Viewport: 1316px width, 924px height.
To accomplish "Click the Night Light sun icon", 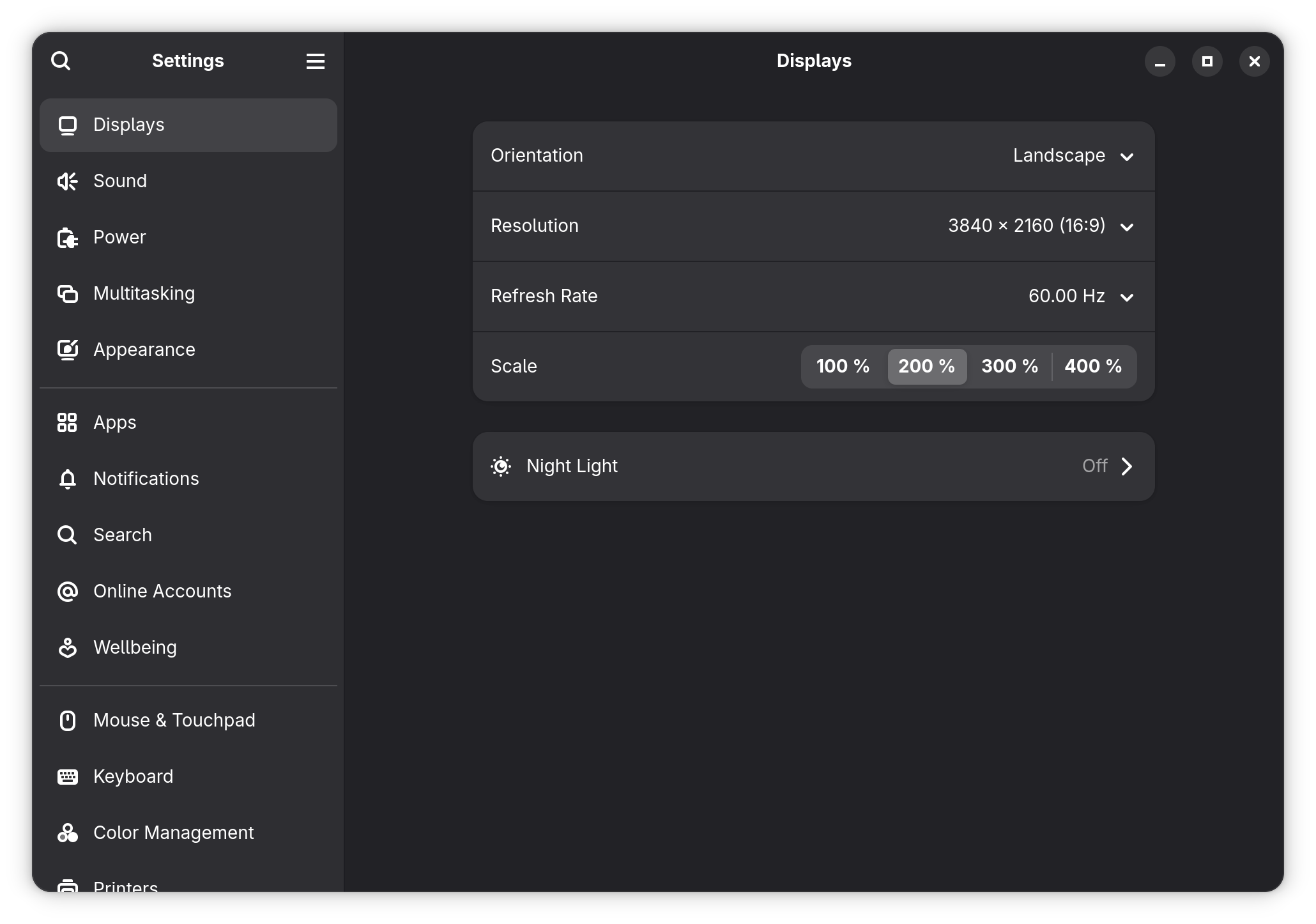I will pyautogui.click(x=501, y=466).
